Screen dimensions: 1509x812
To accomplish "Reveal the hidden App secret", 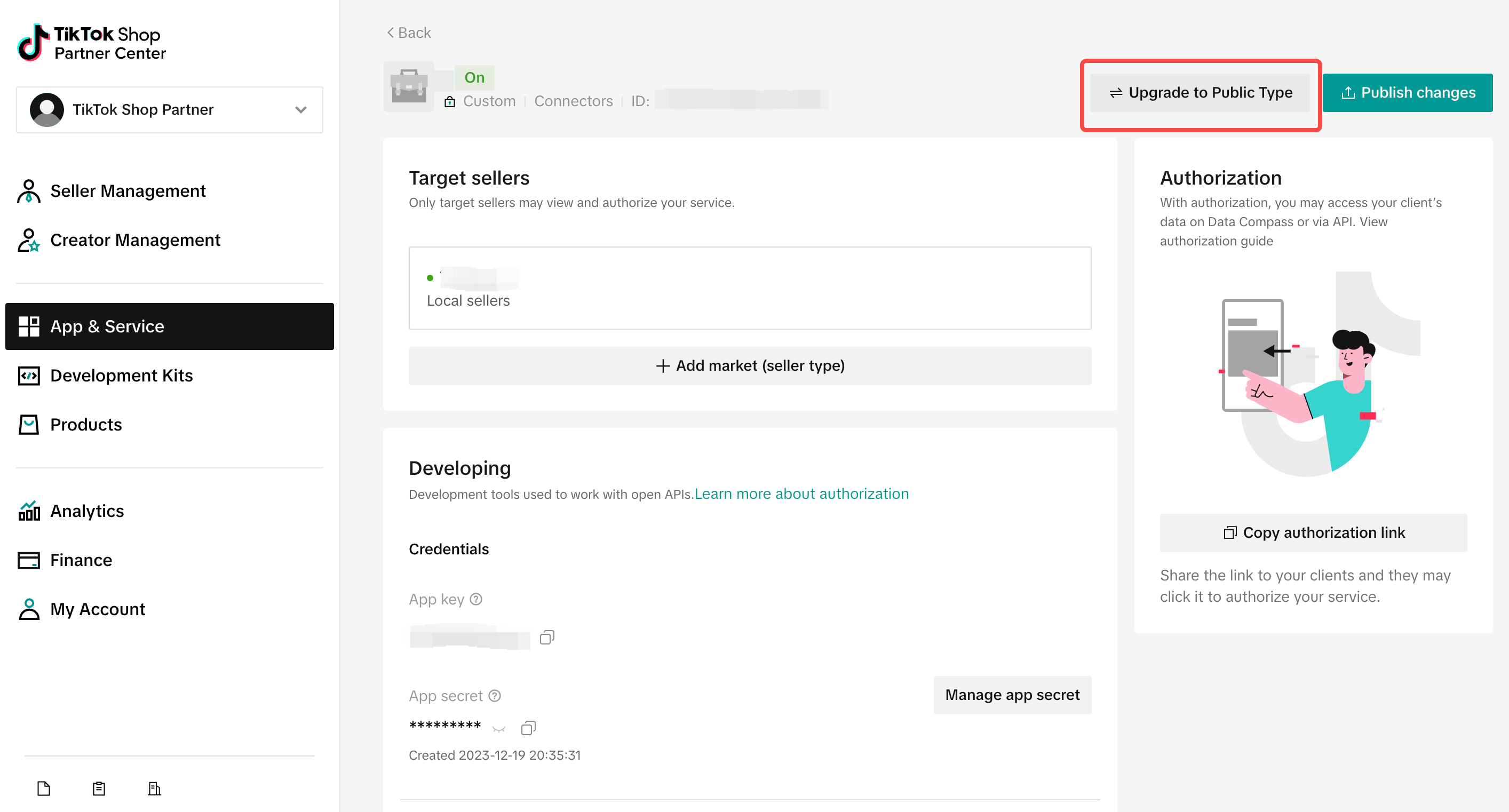I will tap(498, 729).
